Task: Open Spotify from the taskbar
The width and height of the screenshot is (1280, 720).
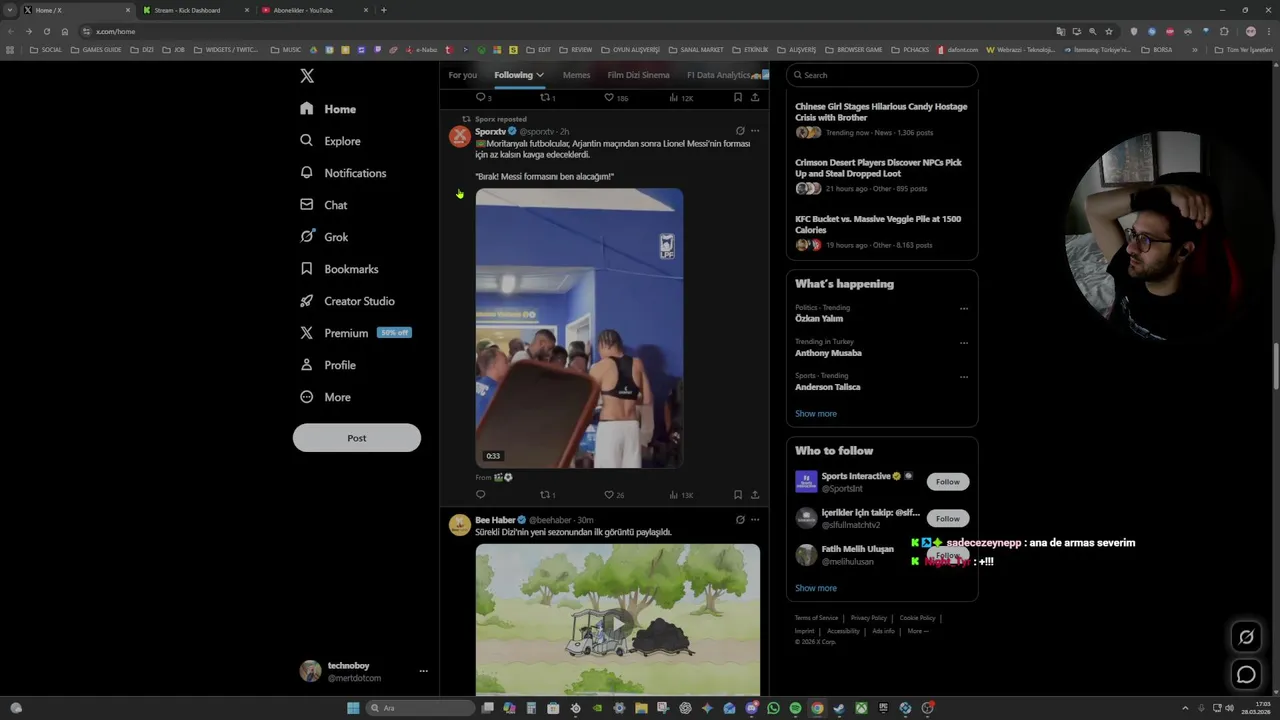Action: click(x=795, y=708)
